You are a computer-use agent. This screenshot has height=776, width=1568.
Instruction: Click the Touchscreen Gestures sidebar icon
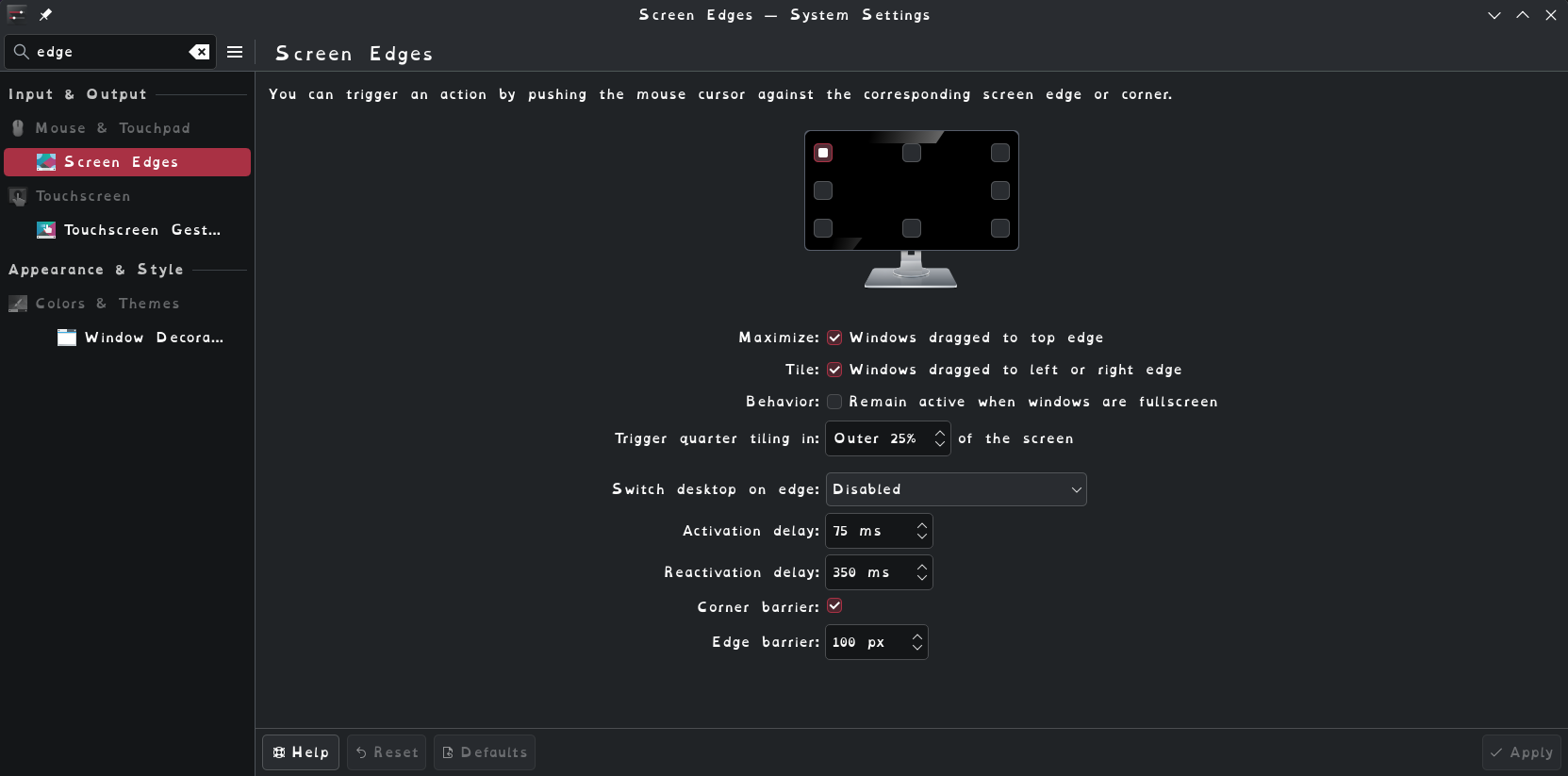(x=46, y=230)
